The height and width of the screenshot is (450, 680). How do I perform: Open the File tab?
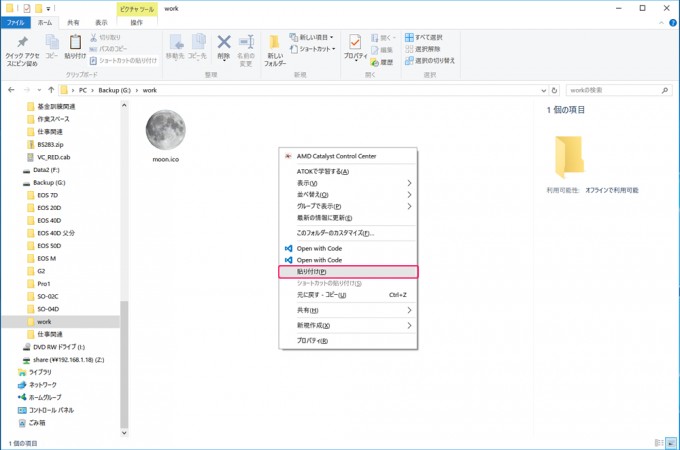click(16, 23)
